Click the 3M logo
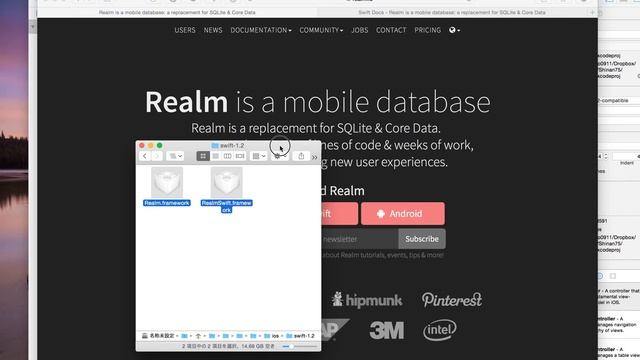 click(x=387, y=330)
